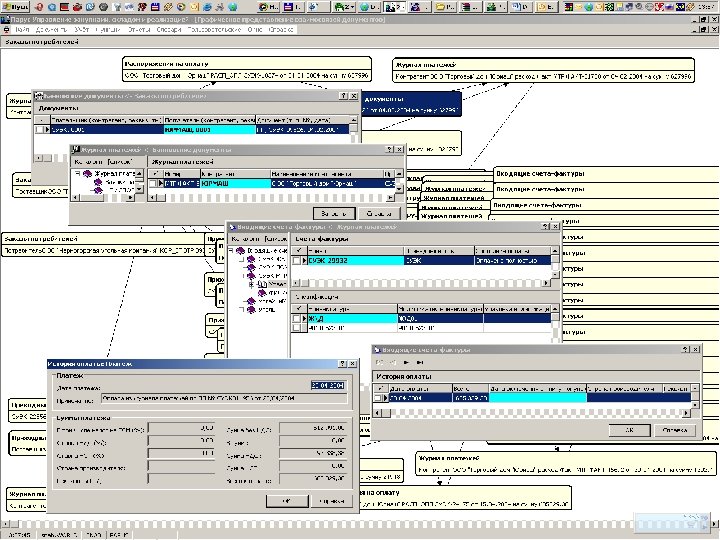Tick the ЖУД row checkbox in Спецификация

(x=296, y=318)
